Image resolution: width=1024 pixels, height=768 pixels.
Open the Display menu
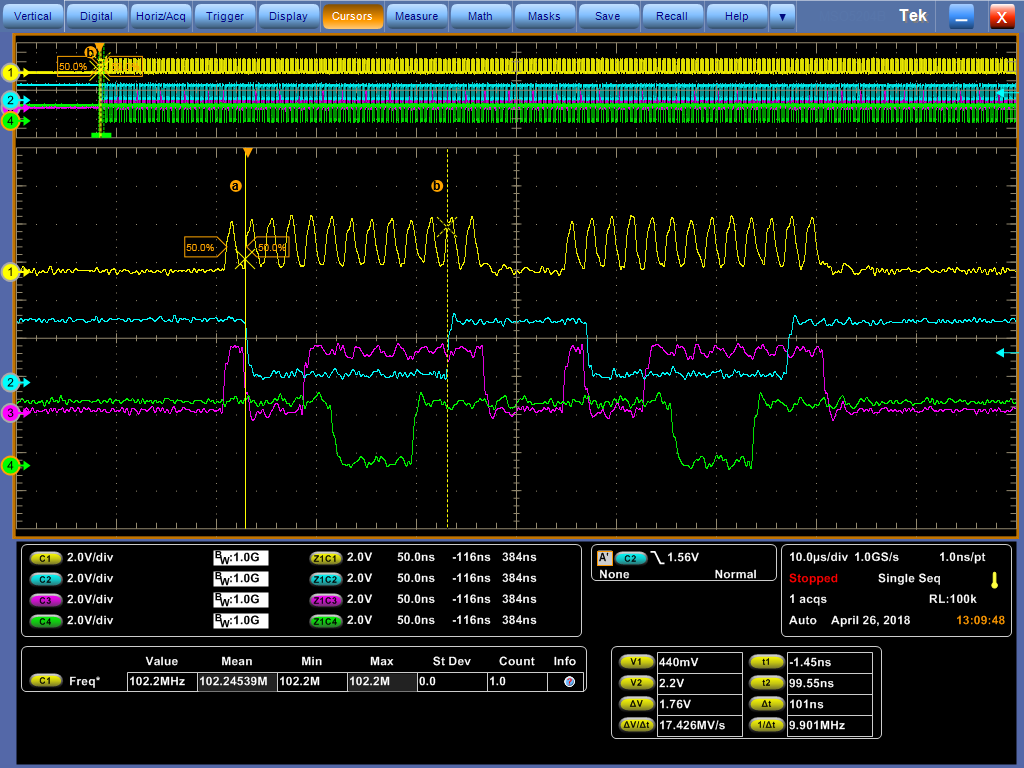click(288, 16)
